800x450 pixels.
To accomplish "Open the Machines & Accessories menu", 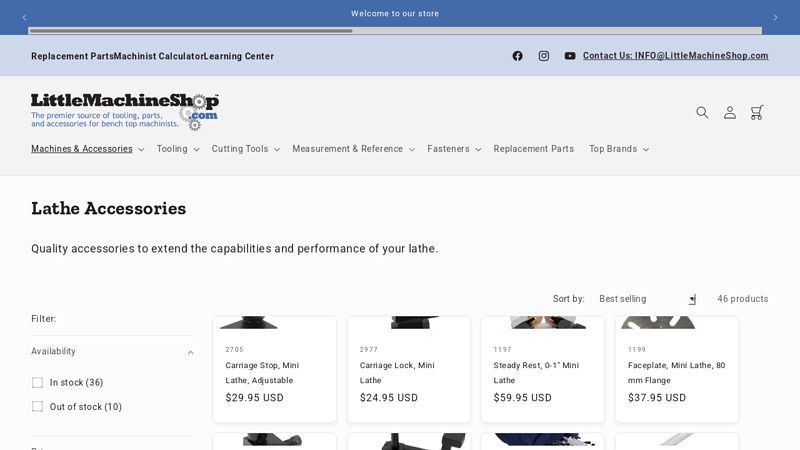I will (x=87, y=149).
